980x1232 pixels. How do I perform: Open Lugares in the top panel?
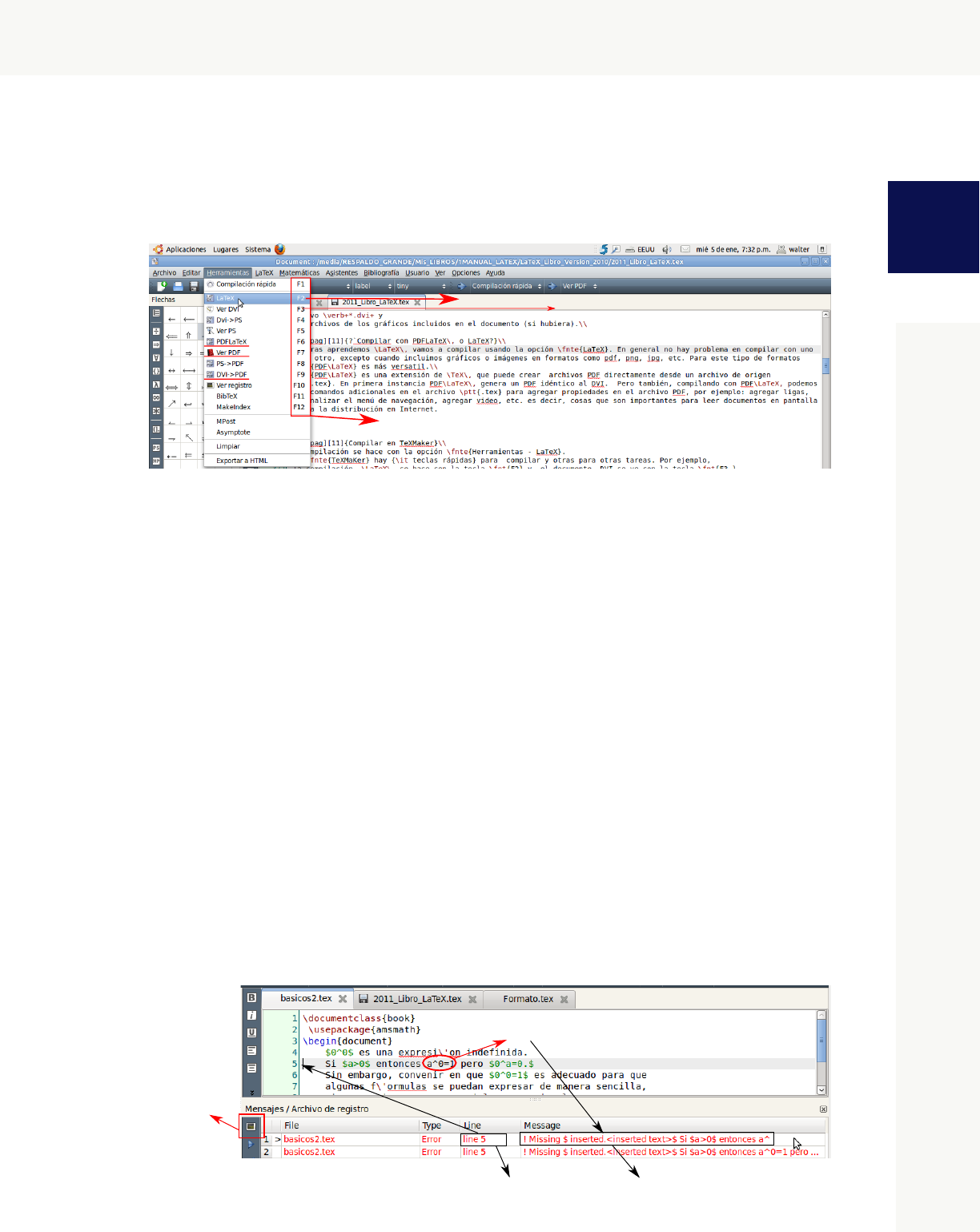[226, 249]
